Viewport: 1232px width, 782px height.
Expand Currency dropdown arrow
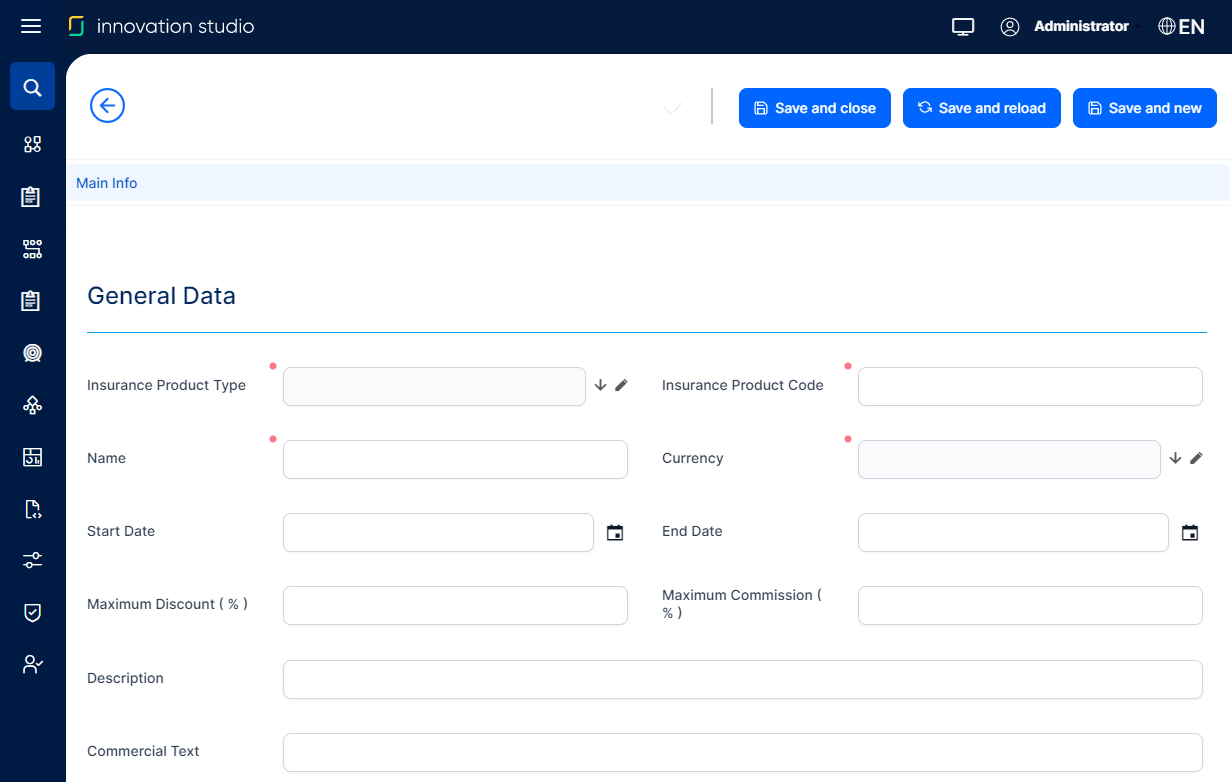(1175, 458)
